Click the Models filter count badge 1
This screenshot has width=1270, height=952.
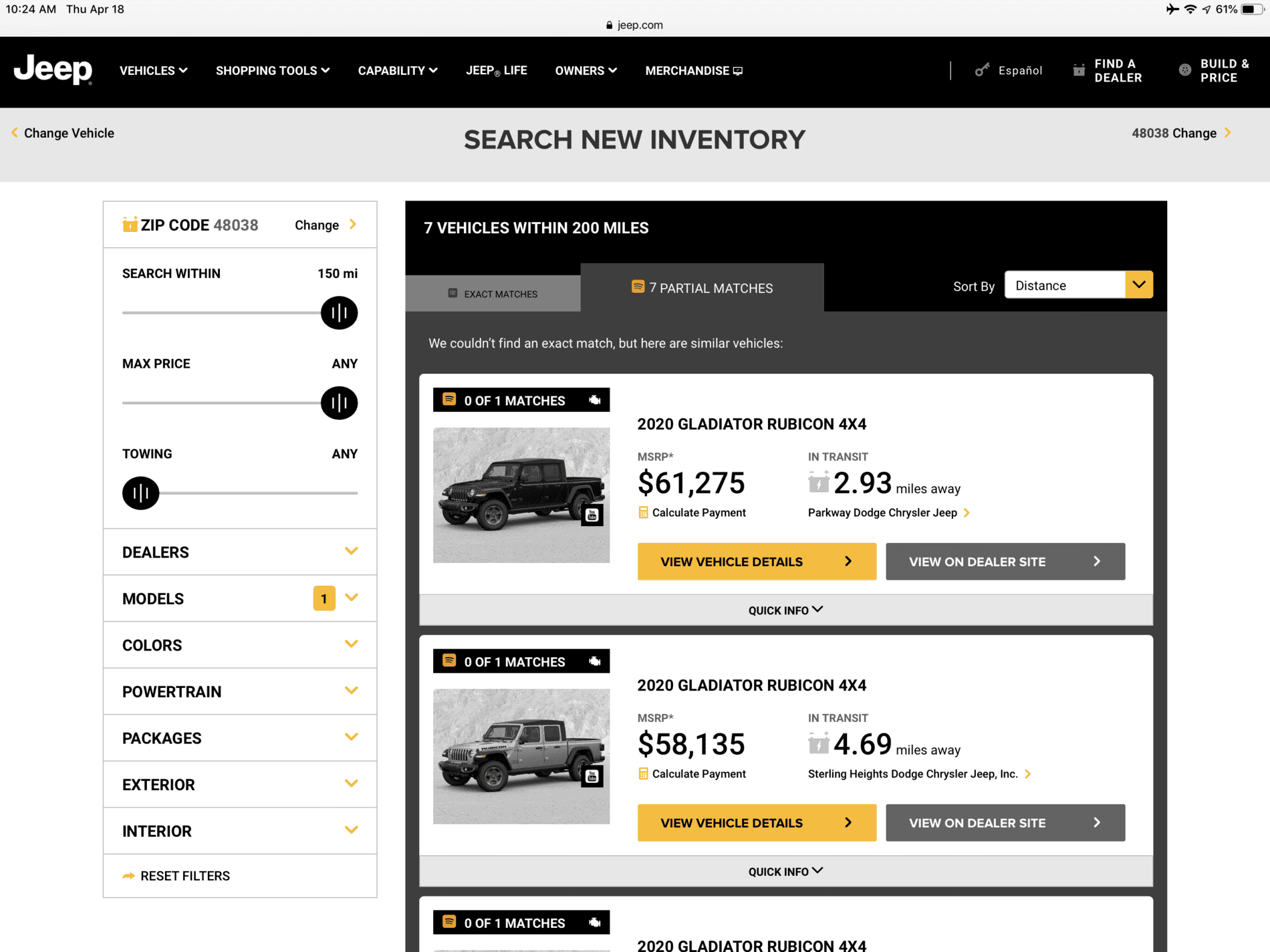click(x=324, y=598)
